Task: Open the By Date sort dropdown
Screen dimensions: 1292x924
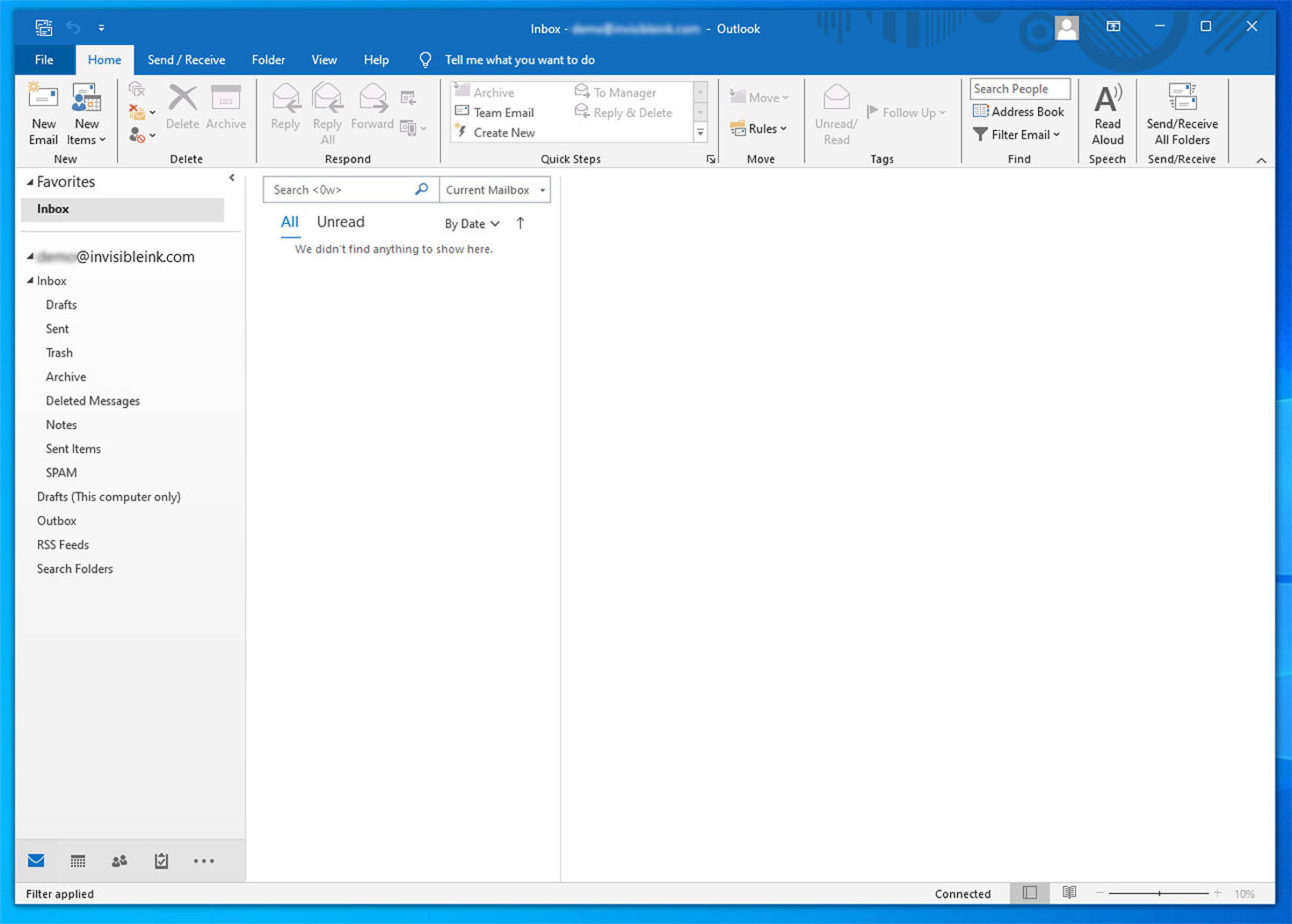Action: (x=472, y=223)
